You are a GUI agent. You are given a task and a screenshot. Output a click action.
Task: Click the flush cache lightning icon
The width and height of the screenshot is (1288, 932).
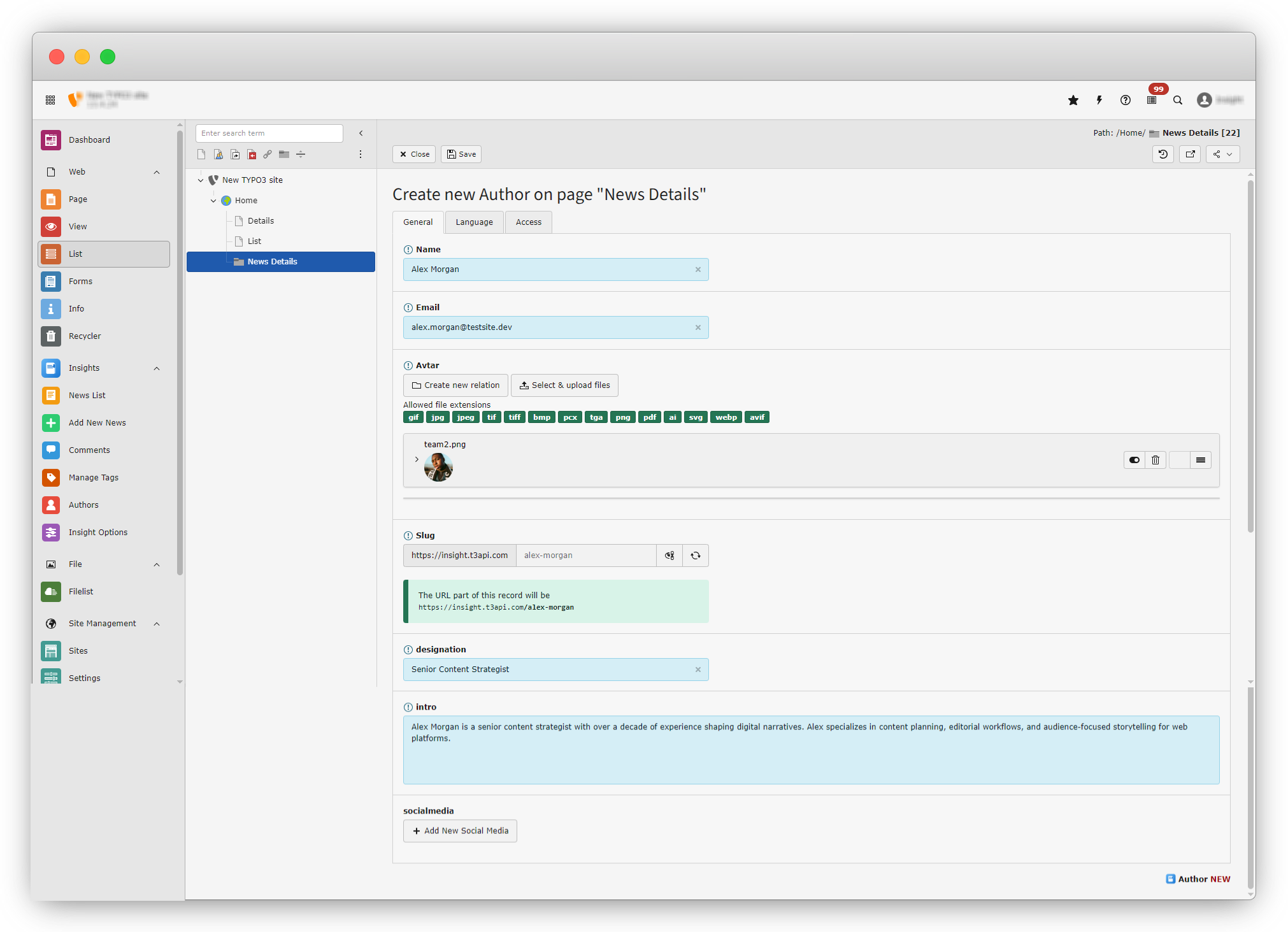[x=1099, y=100]
